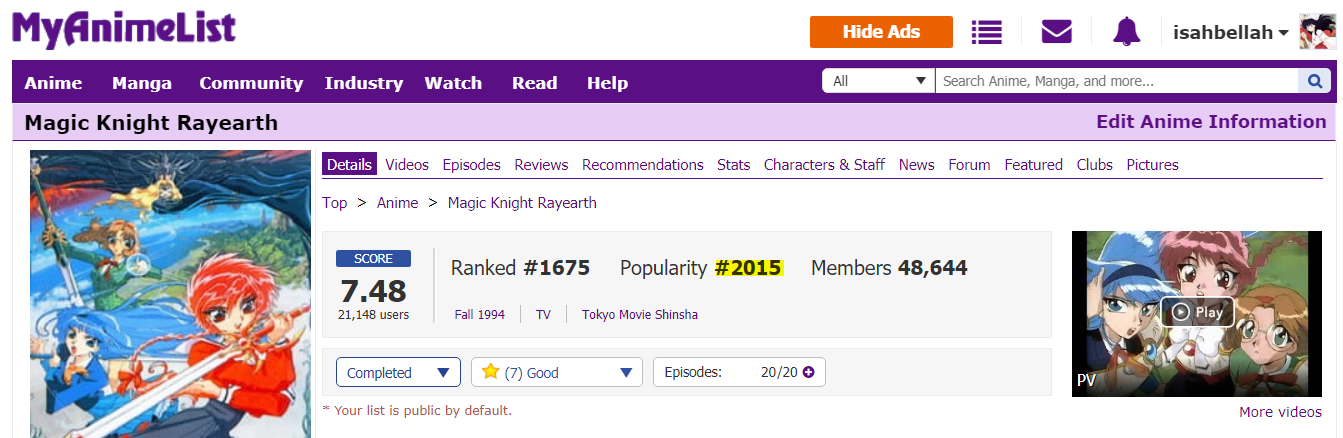Play the PV video thumbnail
The width and height of the screenshot is (1343, 438).
(1197, 312)
